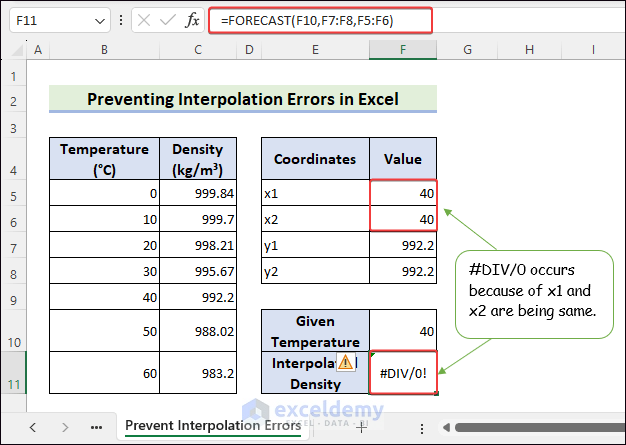626x445 pixels.
Task: Click the Select All corner triangle
Action: 17,49
